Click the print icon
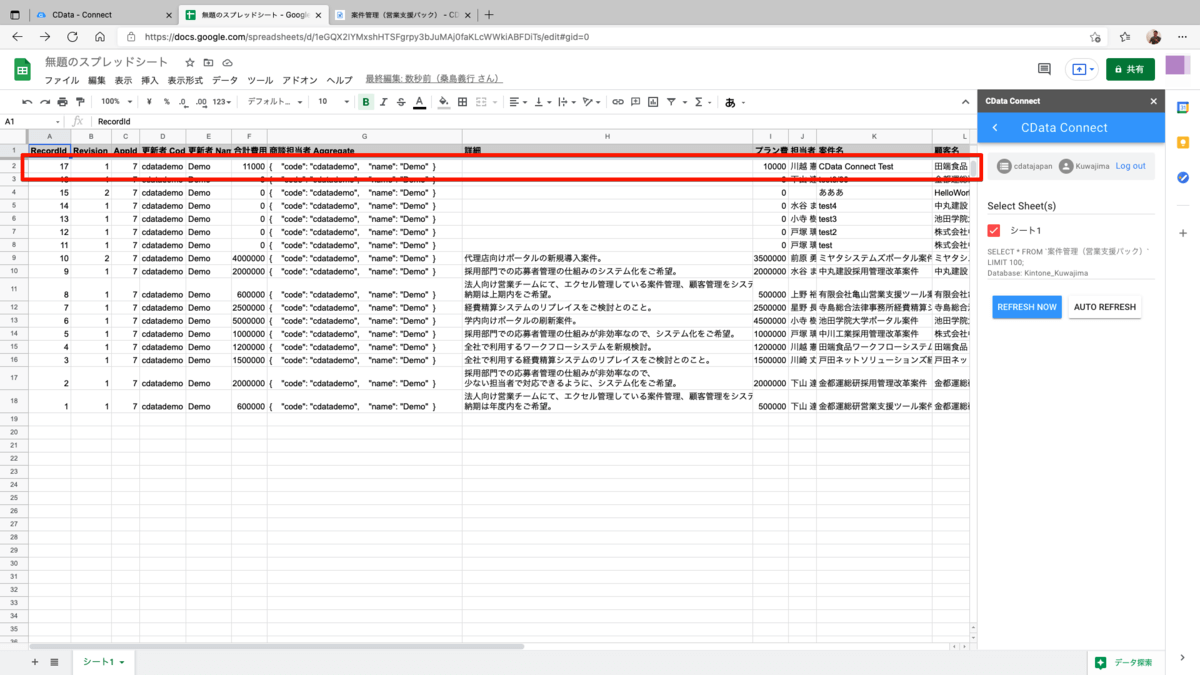The width and height of the screenshot is (1200, 675). [63, 102]
